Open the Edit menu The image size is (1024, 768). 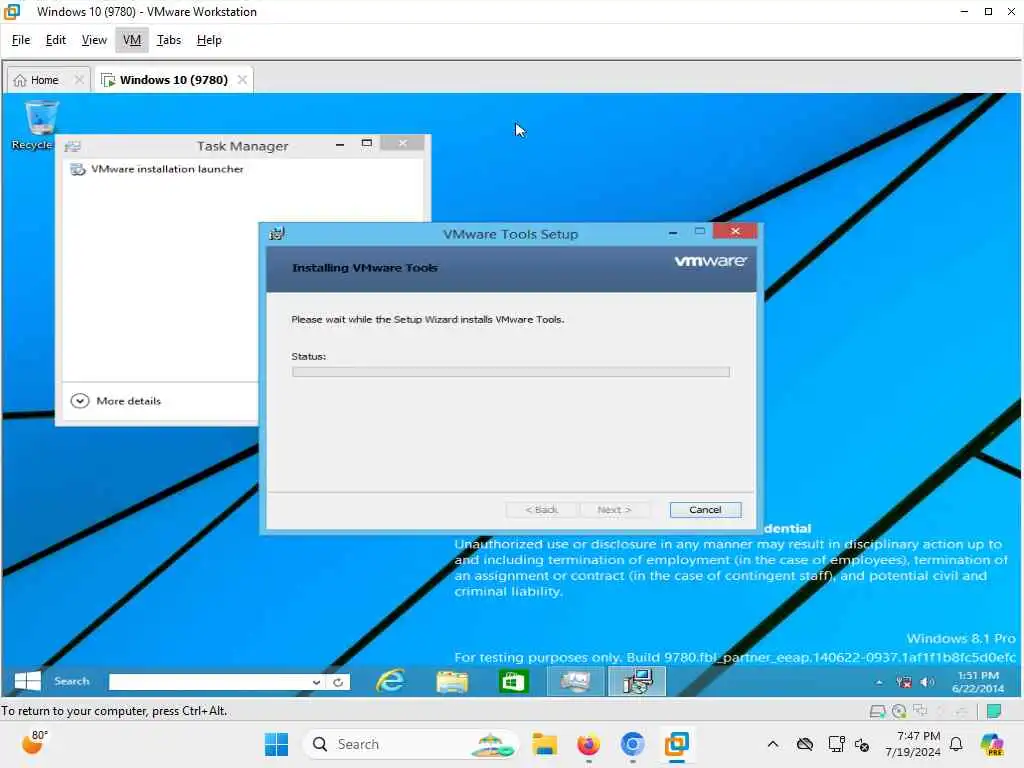tap(56, 40)
